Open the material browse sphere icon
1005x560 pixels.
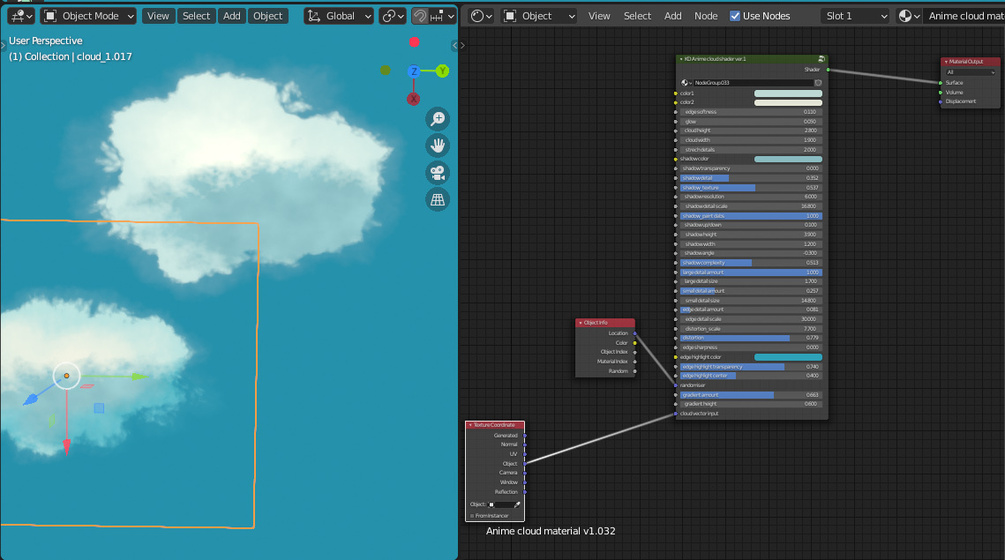coord(909,16)
